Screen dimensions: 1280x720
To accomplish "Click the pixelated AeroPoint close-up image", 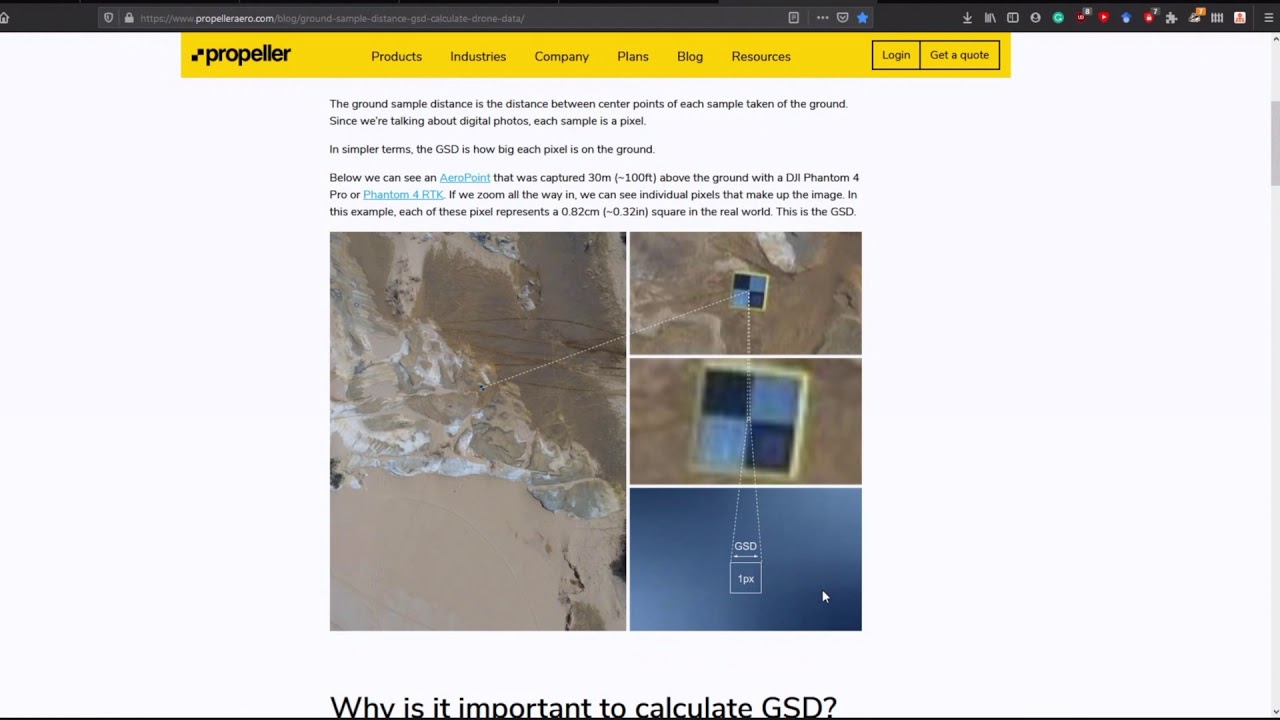I will click(745, 421).
